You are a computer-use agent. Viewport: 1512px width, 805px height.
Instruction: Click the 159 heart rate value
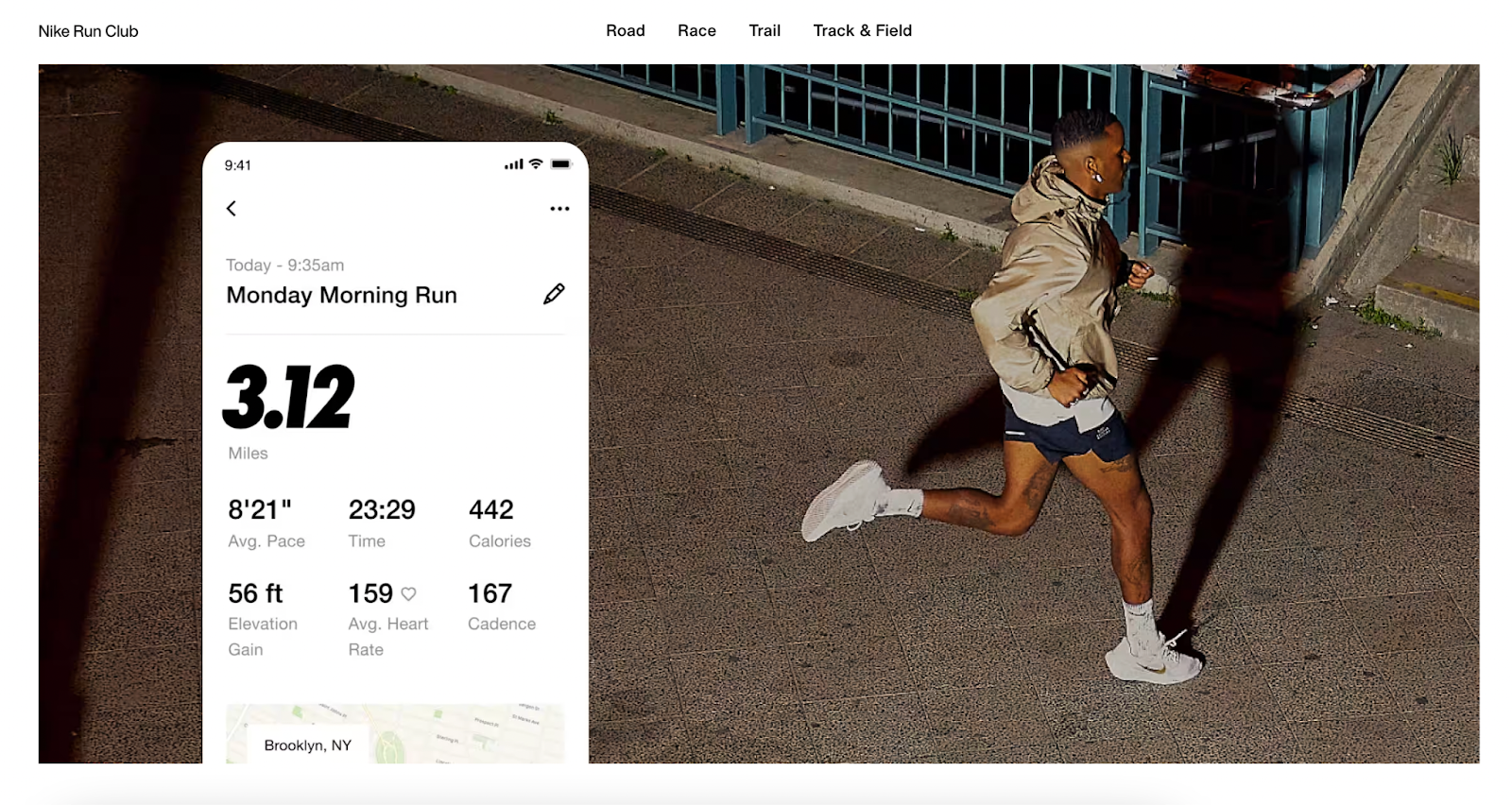370,593
